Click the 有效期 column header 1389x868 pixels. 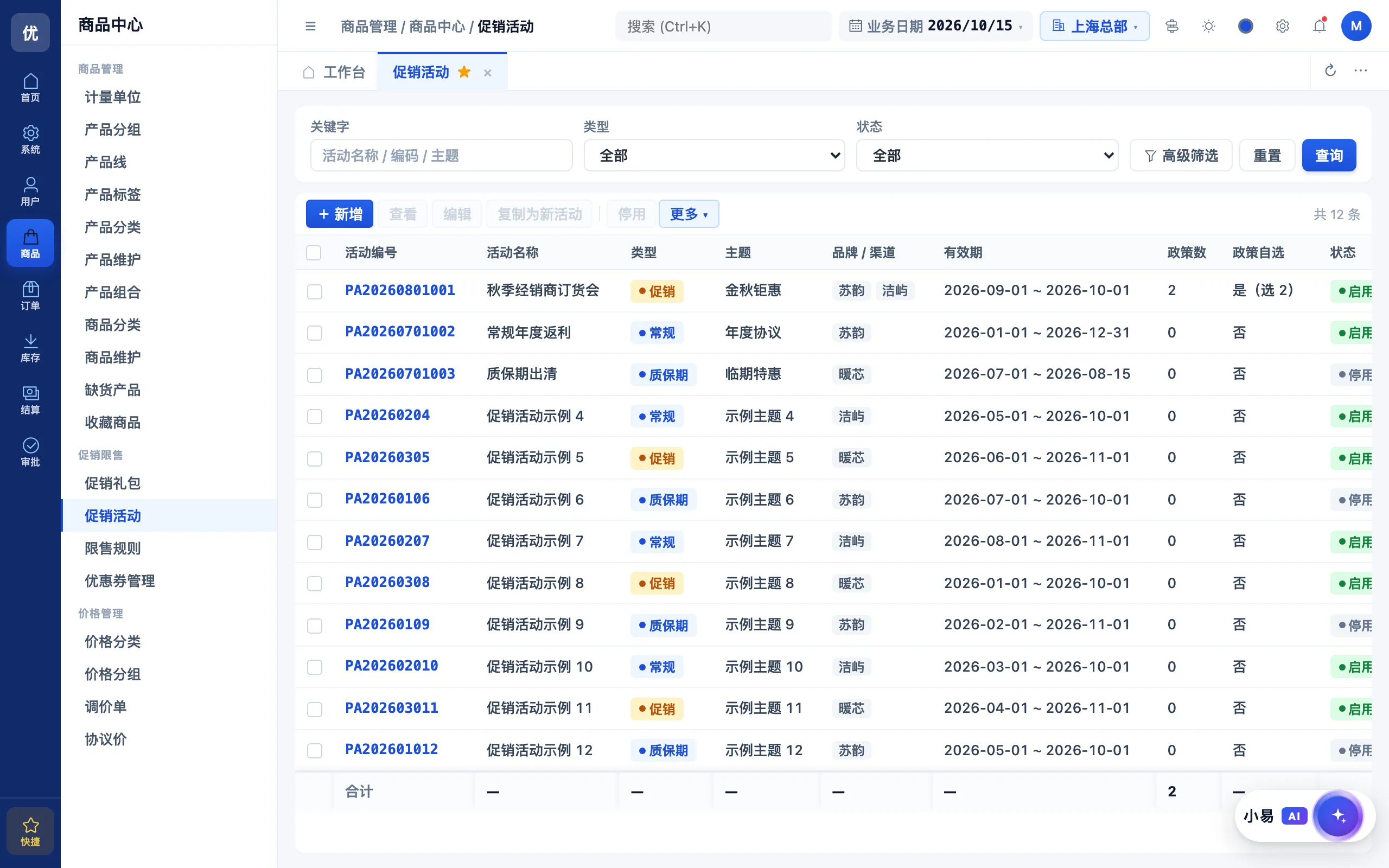[963, 253]
